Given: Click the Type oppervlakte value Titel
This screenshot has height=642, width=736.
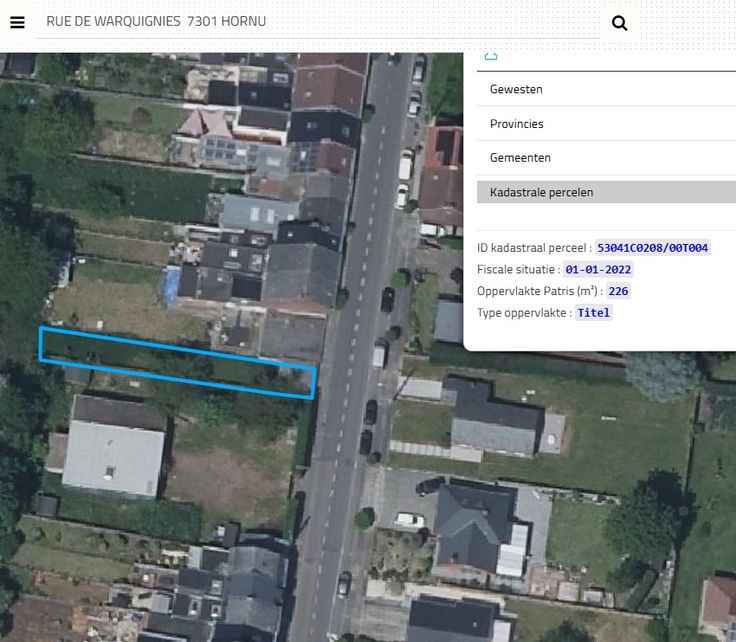Looking at the screenshot, I should point(593,313).
